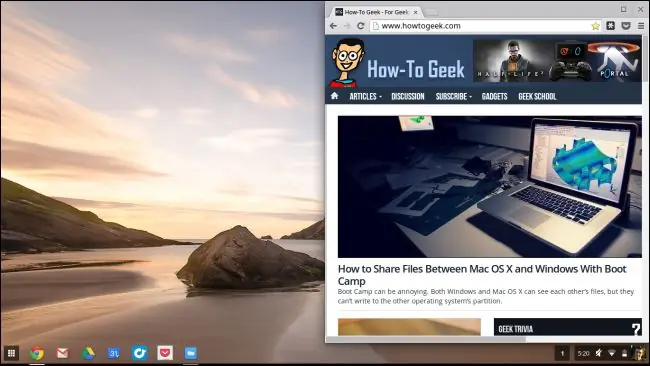Open Google Drive shelf icon
The image size is (650, 366).
(88, 353)
